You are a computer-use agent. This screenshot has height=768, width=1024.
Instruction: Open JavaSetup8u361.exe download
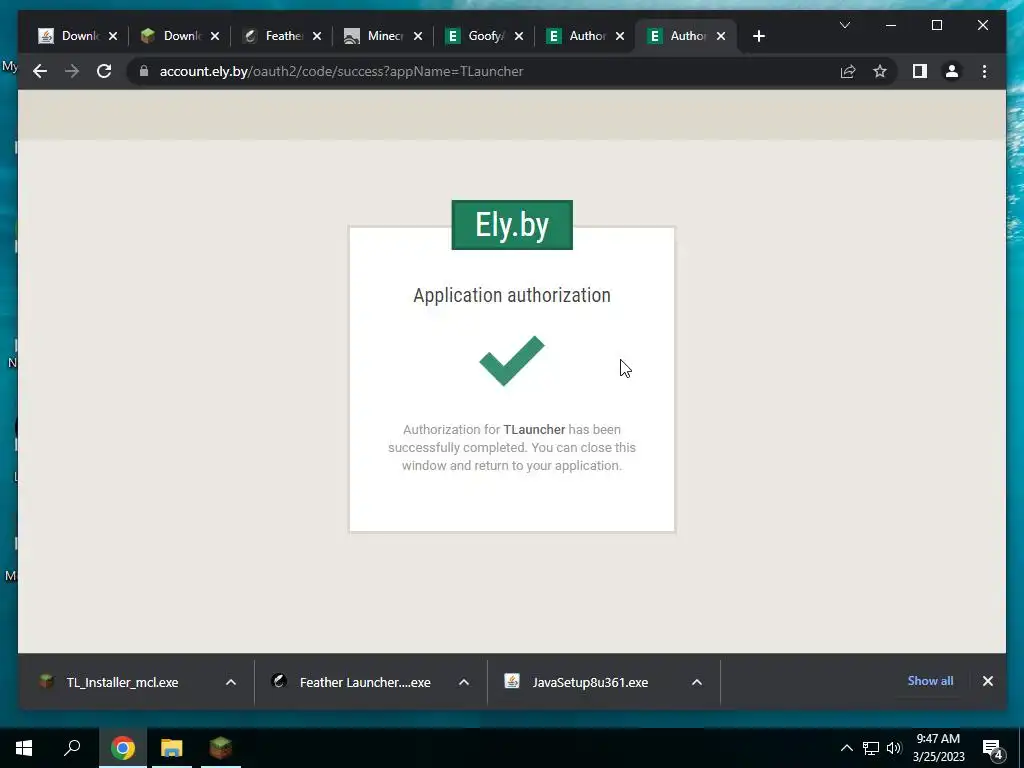click(x=589, y=682)
